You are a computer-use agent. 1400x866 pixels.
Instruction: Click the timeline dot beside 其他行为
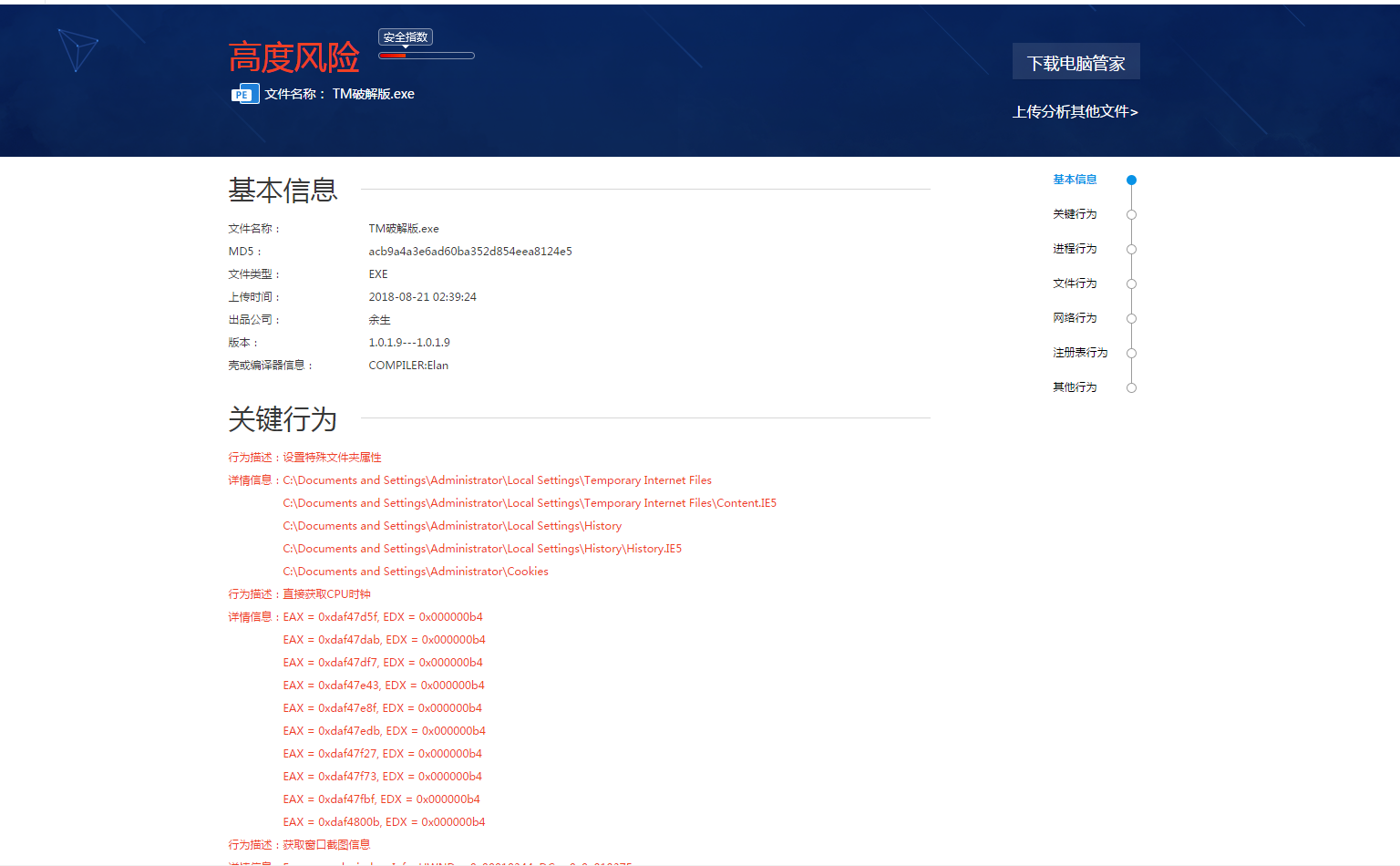click(x=1131, y=388)
